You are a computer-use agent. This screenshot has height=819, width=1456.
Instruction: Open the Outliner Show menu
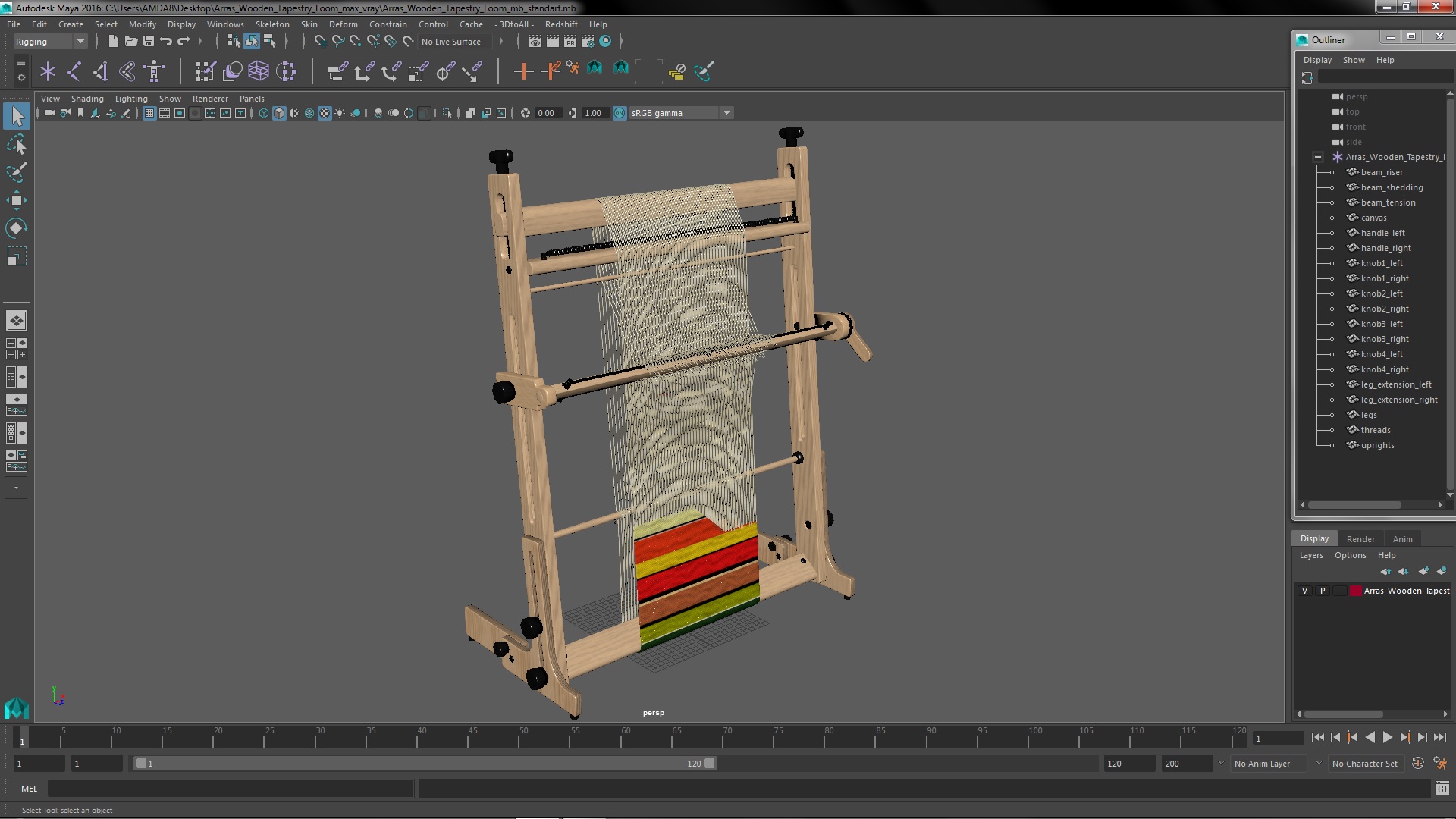pos(1354,60)
